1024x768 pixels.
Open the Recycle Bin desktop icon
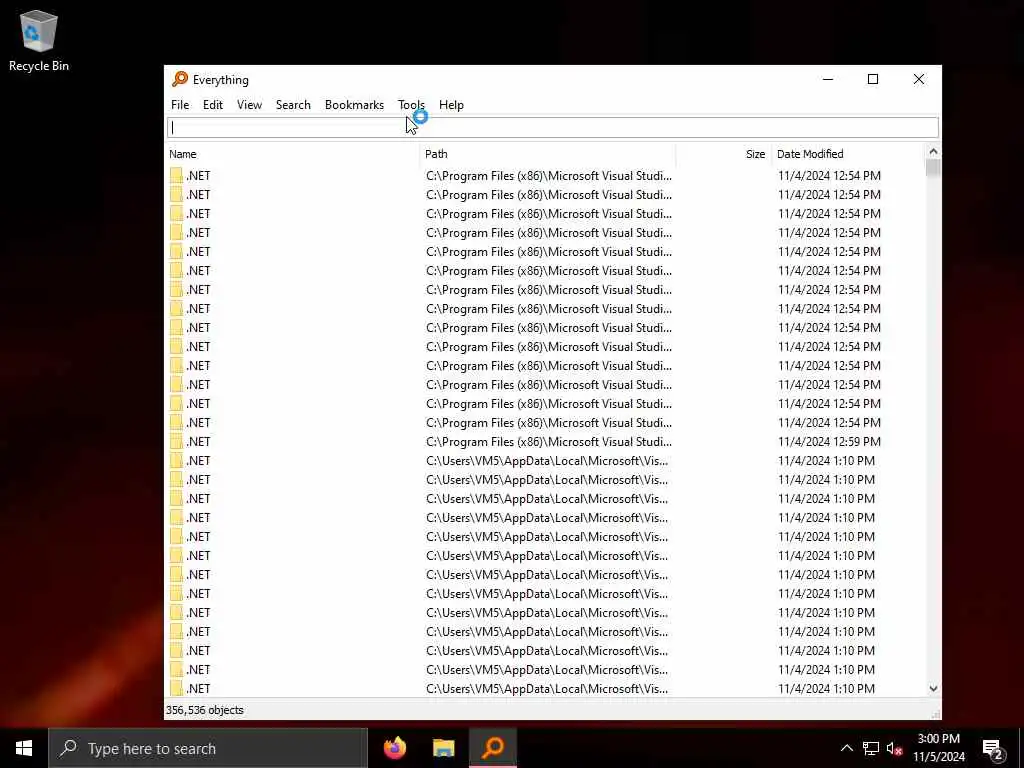(x=39, y=40)
